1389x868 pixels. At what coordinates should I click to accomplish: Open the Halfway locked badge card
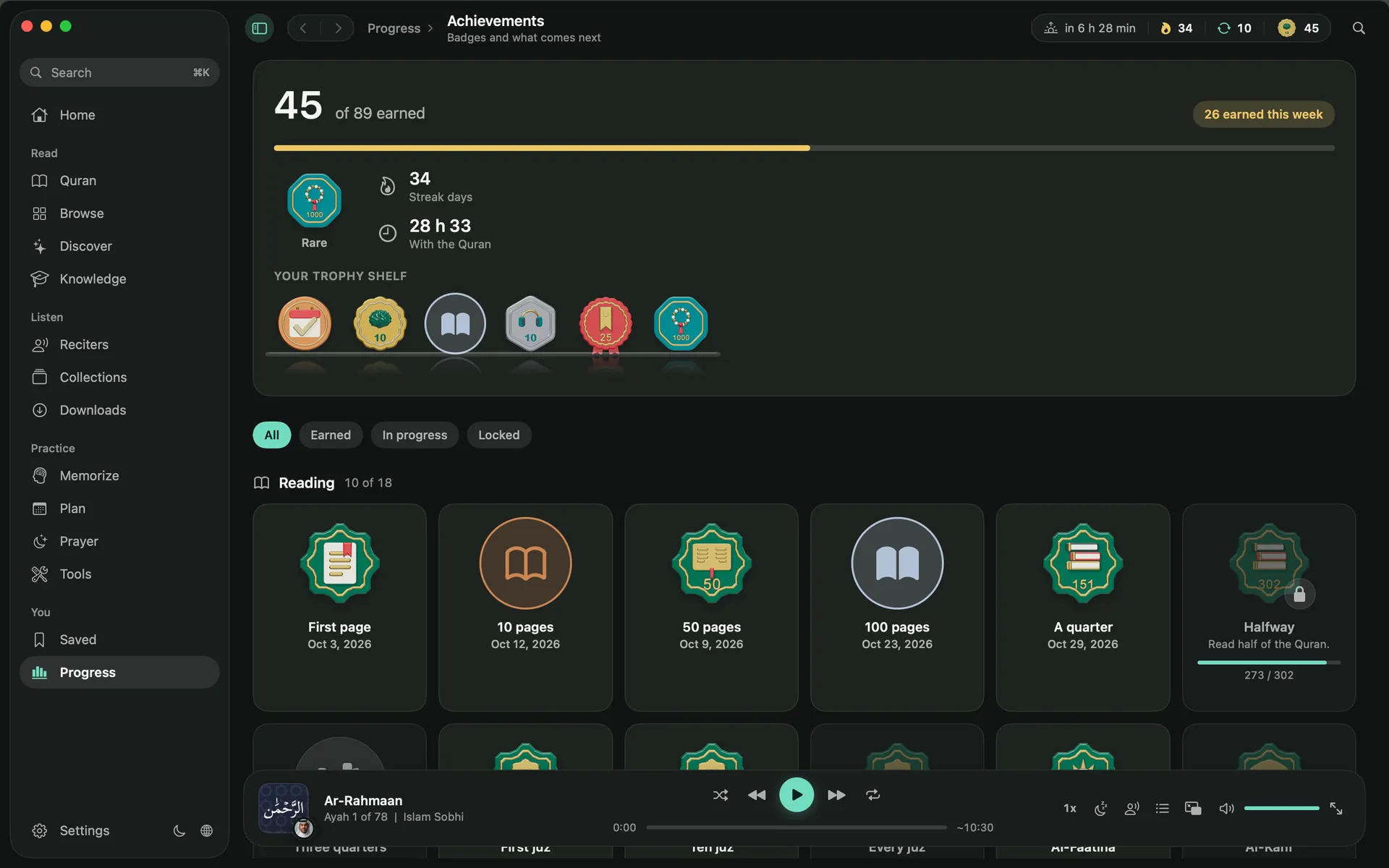coord(1268,608)
